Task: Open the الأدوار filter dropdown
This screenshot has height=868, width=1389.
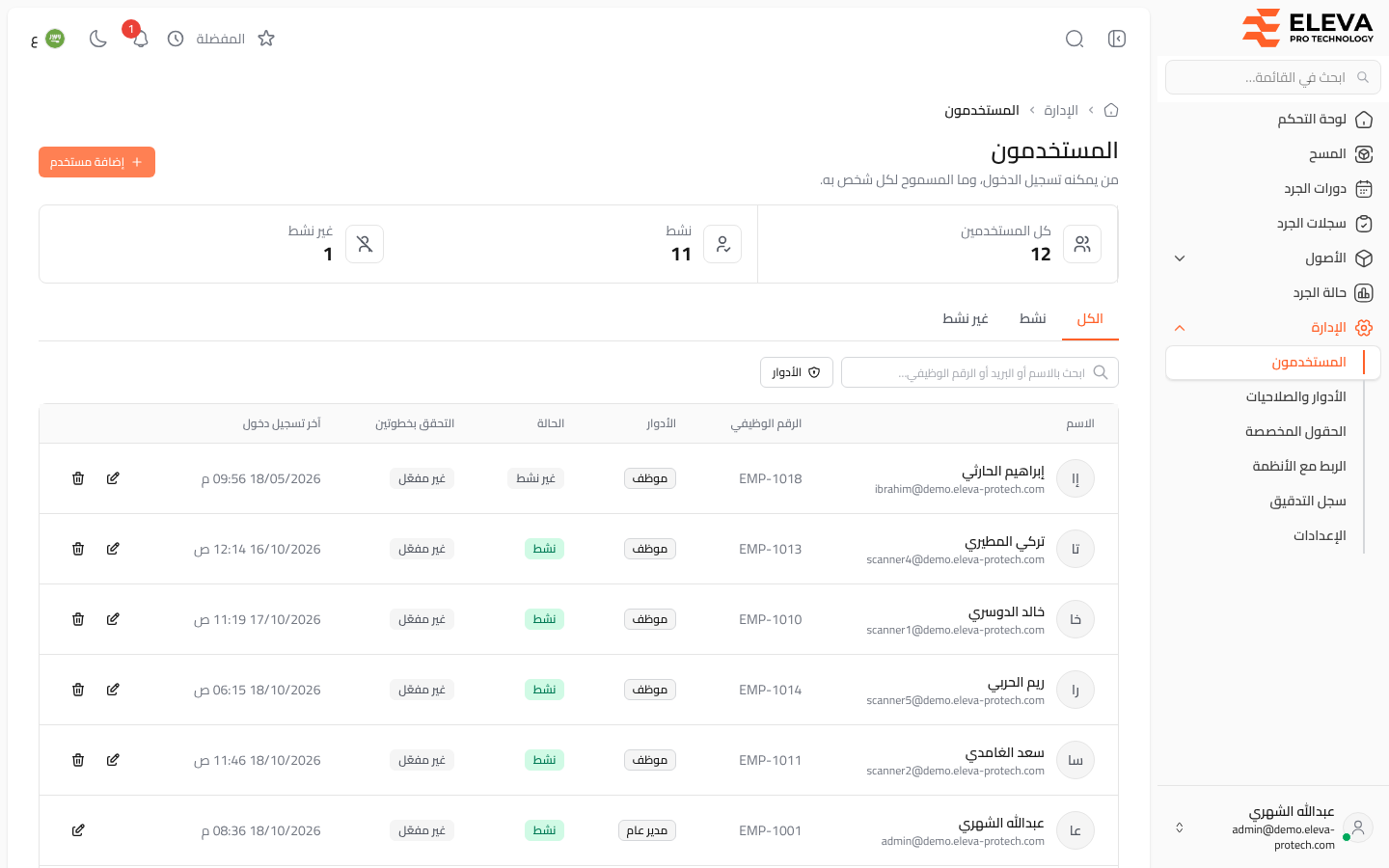Action: 797,372
